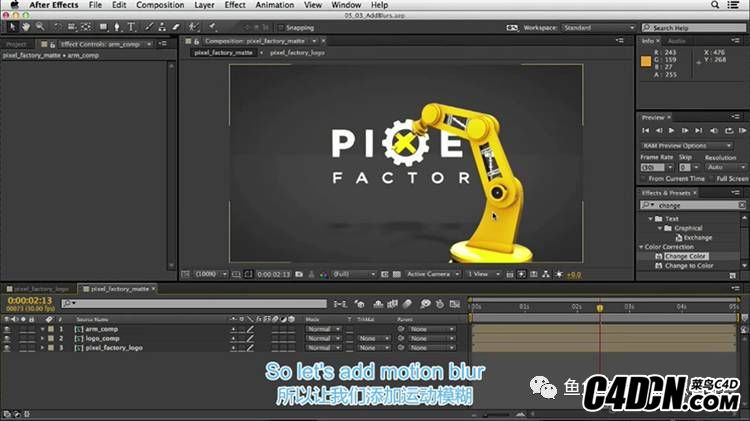Switch to pixel_factory_logo timeline tab

[x=41, y=289]
